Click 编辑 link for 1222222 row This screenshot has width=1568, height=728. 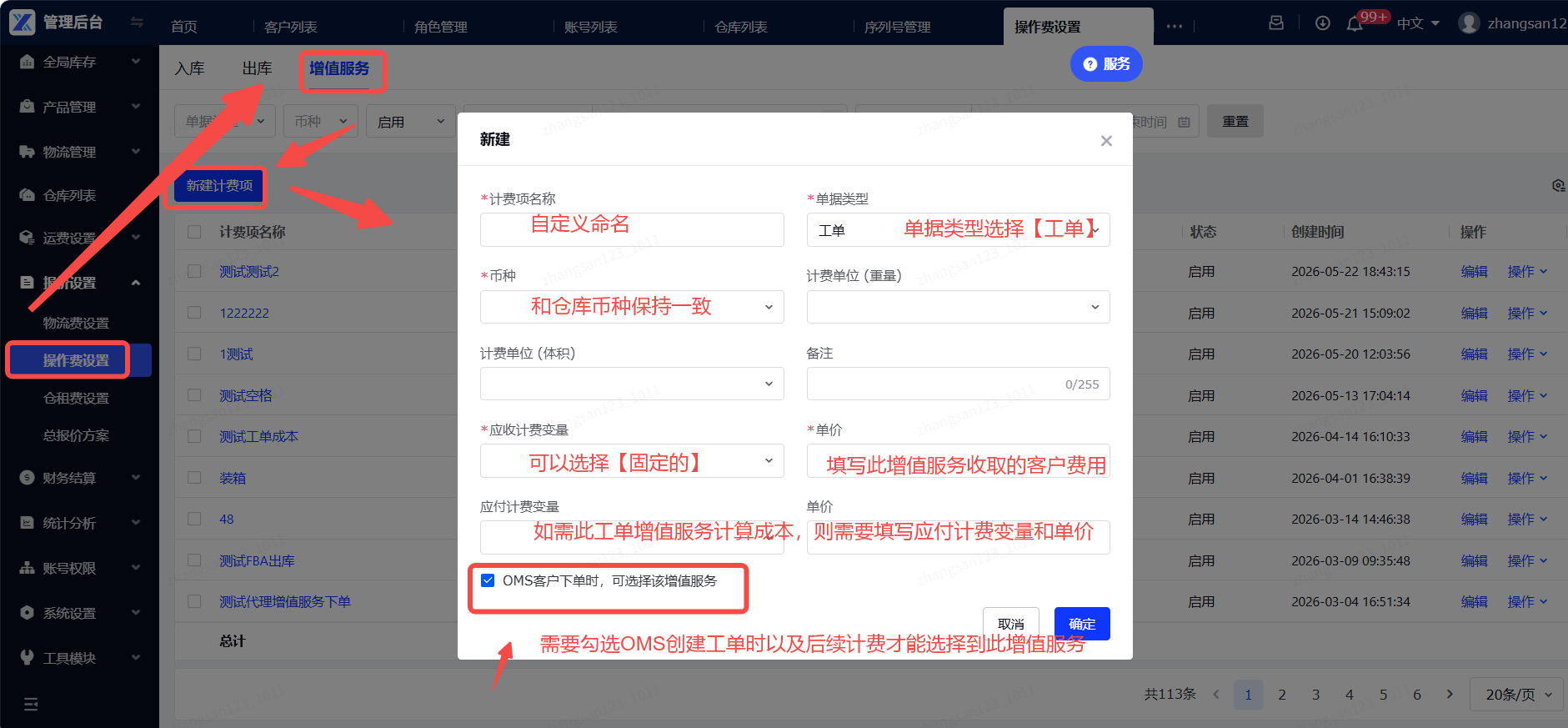tap(1474, 313)
